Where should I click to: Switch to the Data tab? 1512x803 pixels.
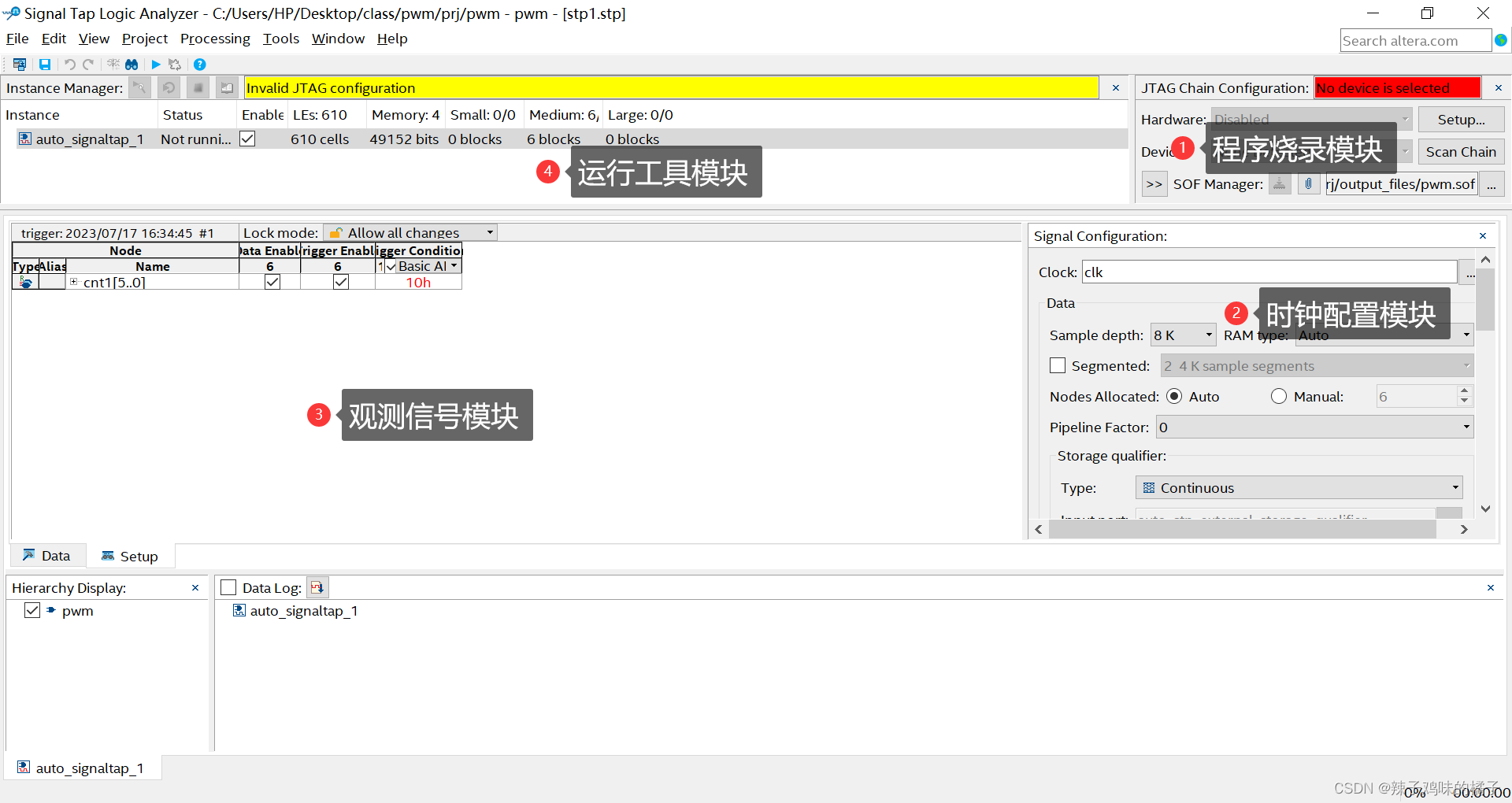point(46,555)
